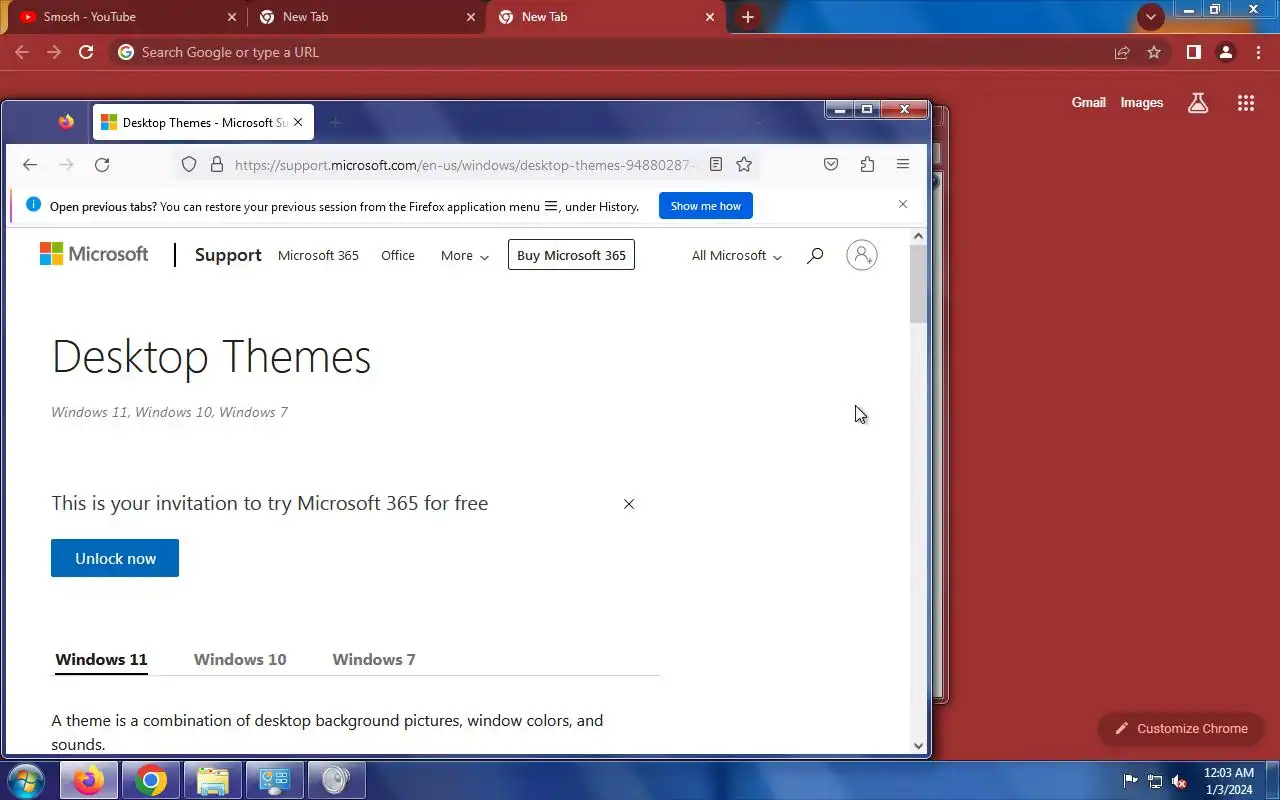The height and width of the screenshot is (800, 1280).
Task: Close the Smosh - YouTube tab
Action: 232,17
